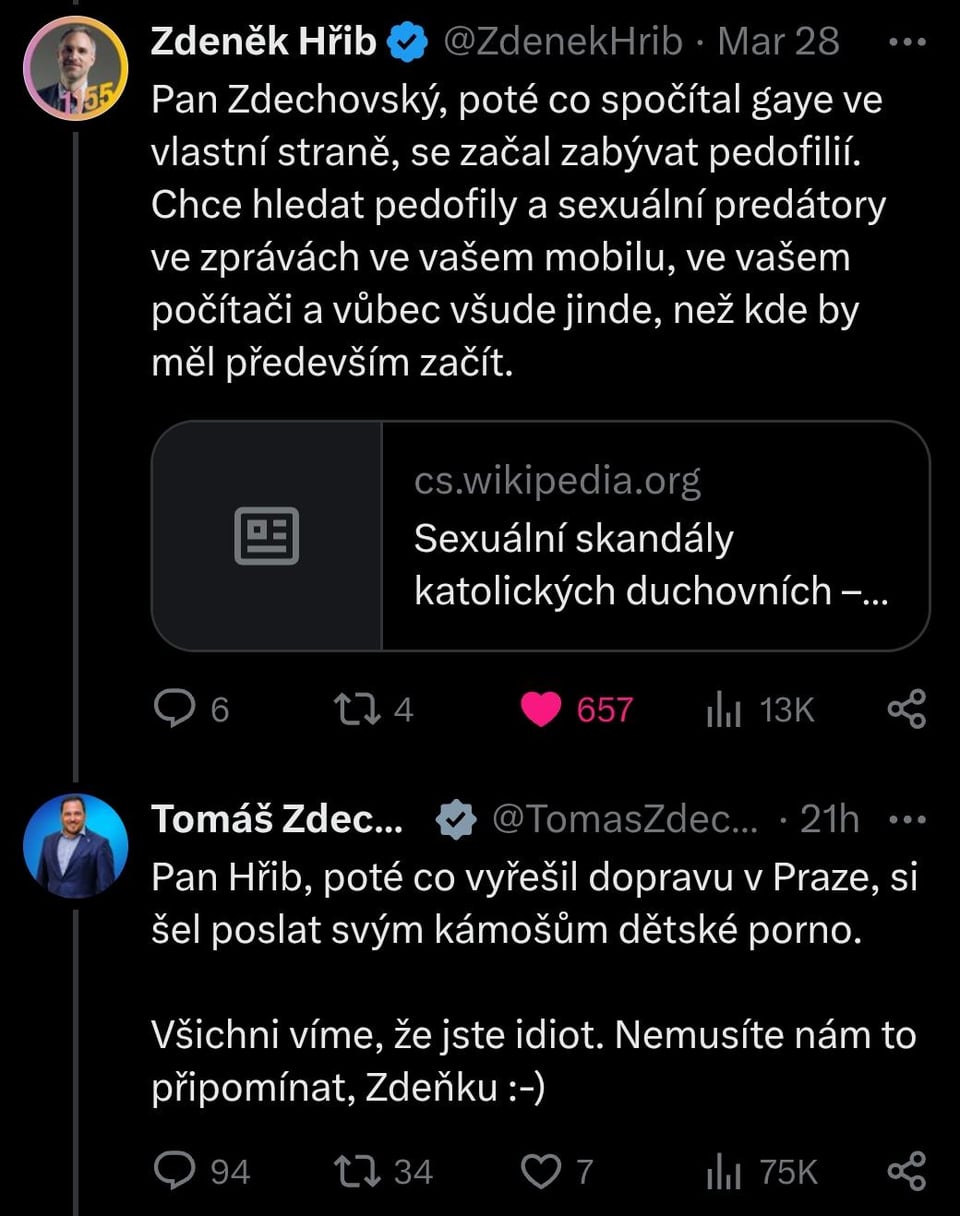Open the 21h reply timestamp
The height and width of the screenshot is (1216, 960).
830,819
